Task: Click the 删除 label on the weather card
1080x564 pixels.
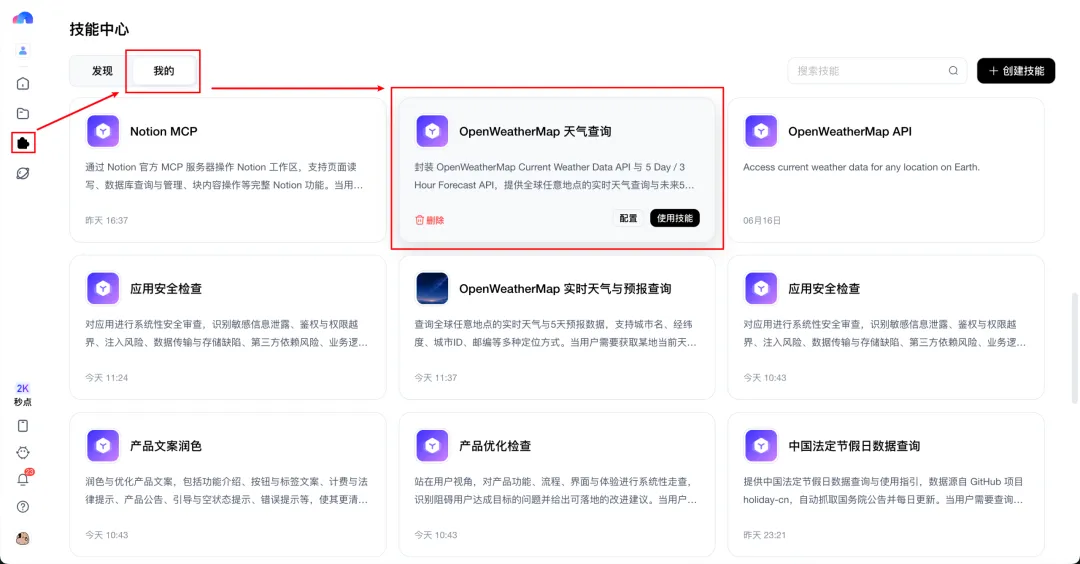Action: coord(435,220)
